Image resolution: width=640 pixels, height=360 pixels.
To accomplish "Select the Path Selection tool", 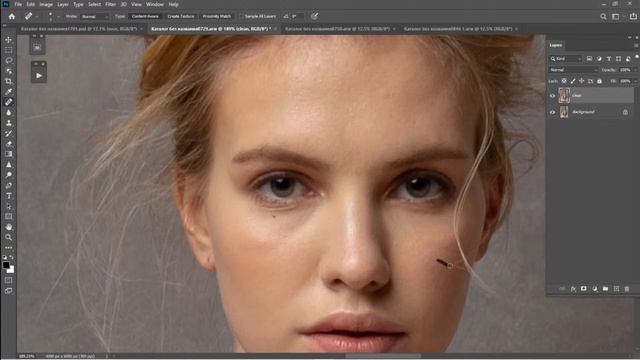I will [9, 206].
